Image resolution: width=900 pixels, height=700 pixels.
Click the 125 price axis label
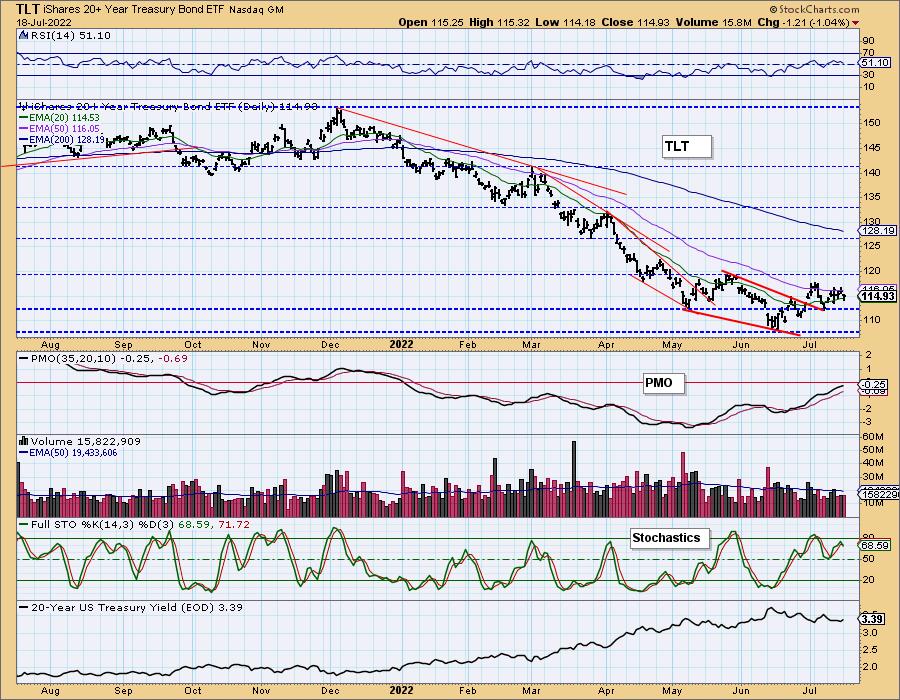[x=871, y=246]
